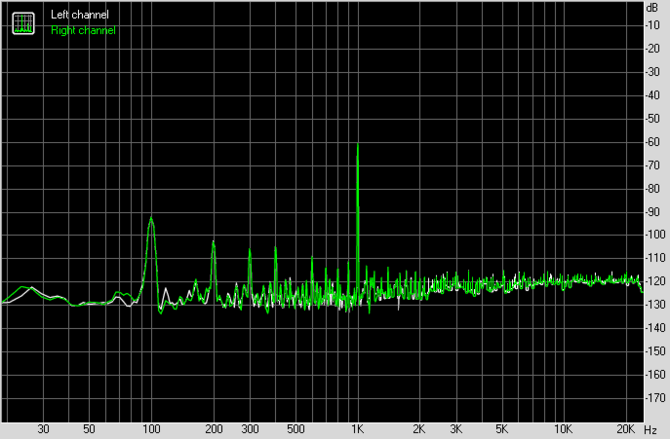Click the 200 Hz harmonic peak
The width and height of the screenshot is (670, 439).
coord(214,269)
